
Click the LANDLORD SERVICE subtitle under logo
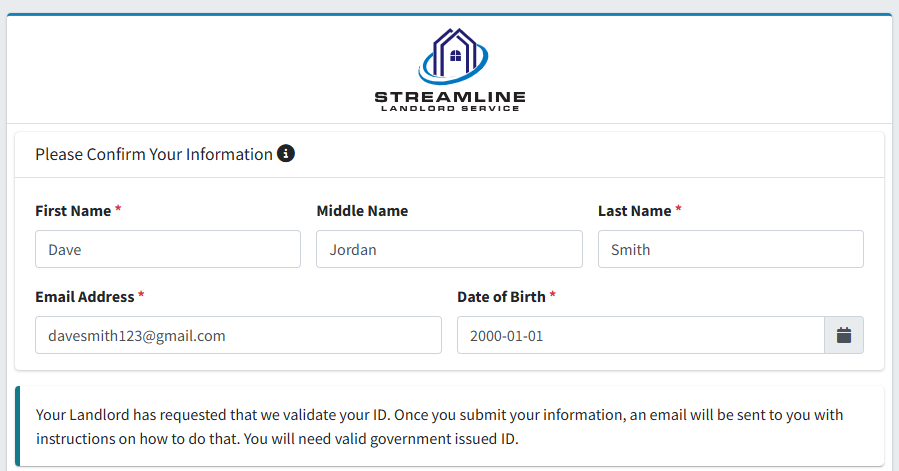pyautogui.click(x=450, y=108)
